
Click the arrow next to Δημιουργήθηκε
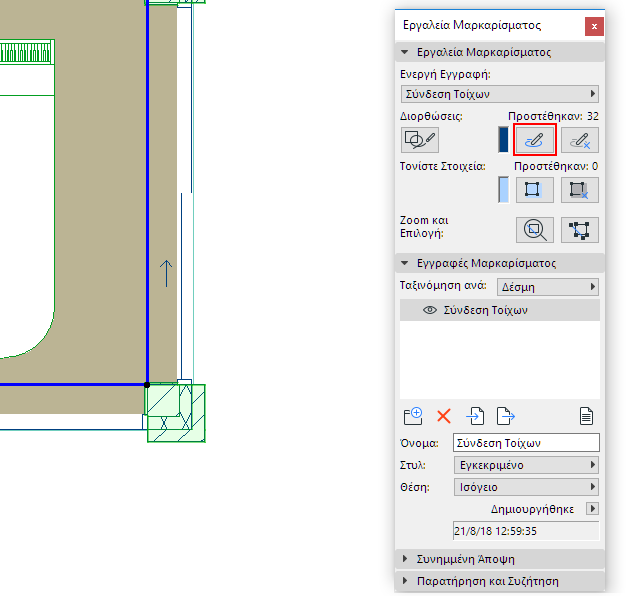[x=592, y=508]
